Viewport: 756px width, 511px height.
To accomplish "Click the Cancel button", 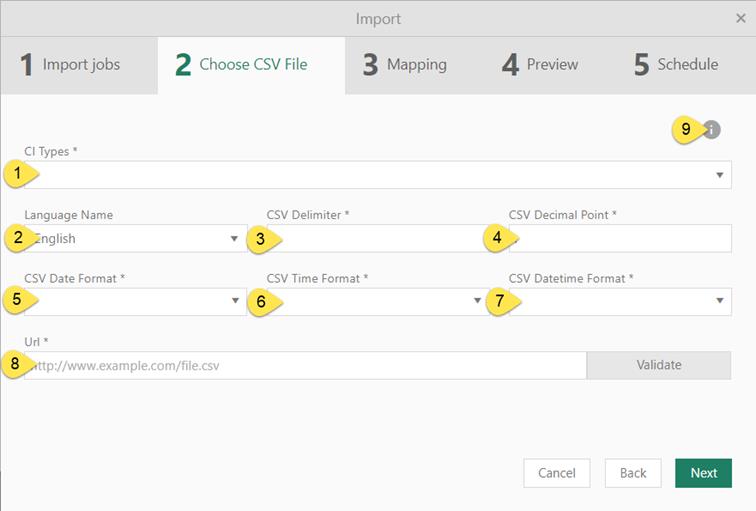I will tap(556, 473).
